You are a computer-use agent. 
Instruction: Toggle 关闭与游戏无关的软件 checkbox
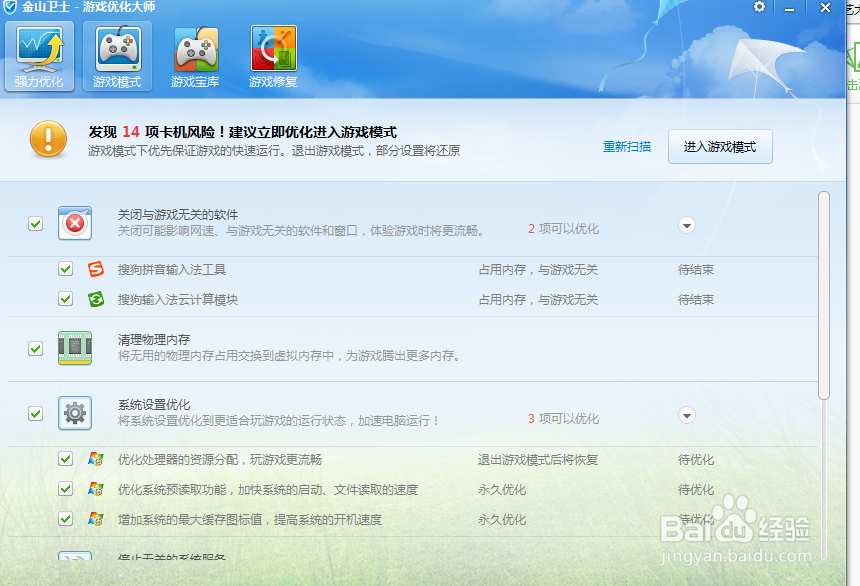[36, 223]
